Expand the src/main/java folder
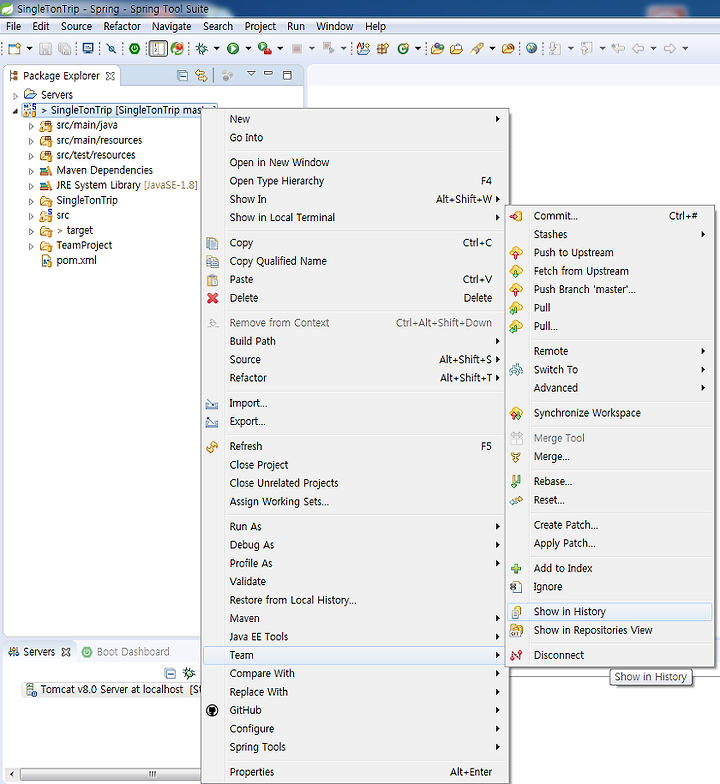This screenshot has height=784, width=720. coord(31,126)
